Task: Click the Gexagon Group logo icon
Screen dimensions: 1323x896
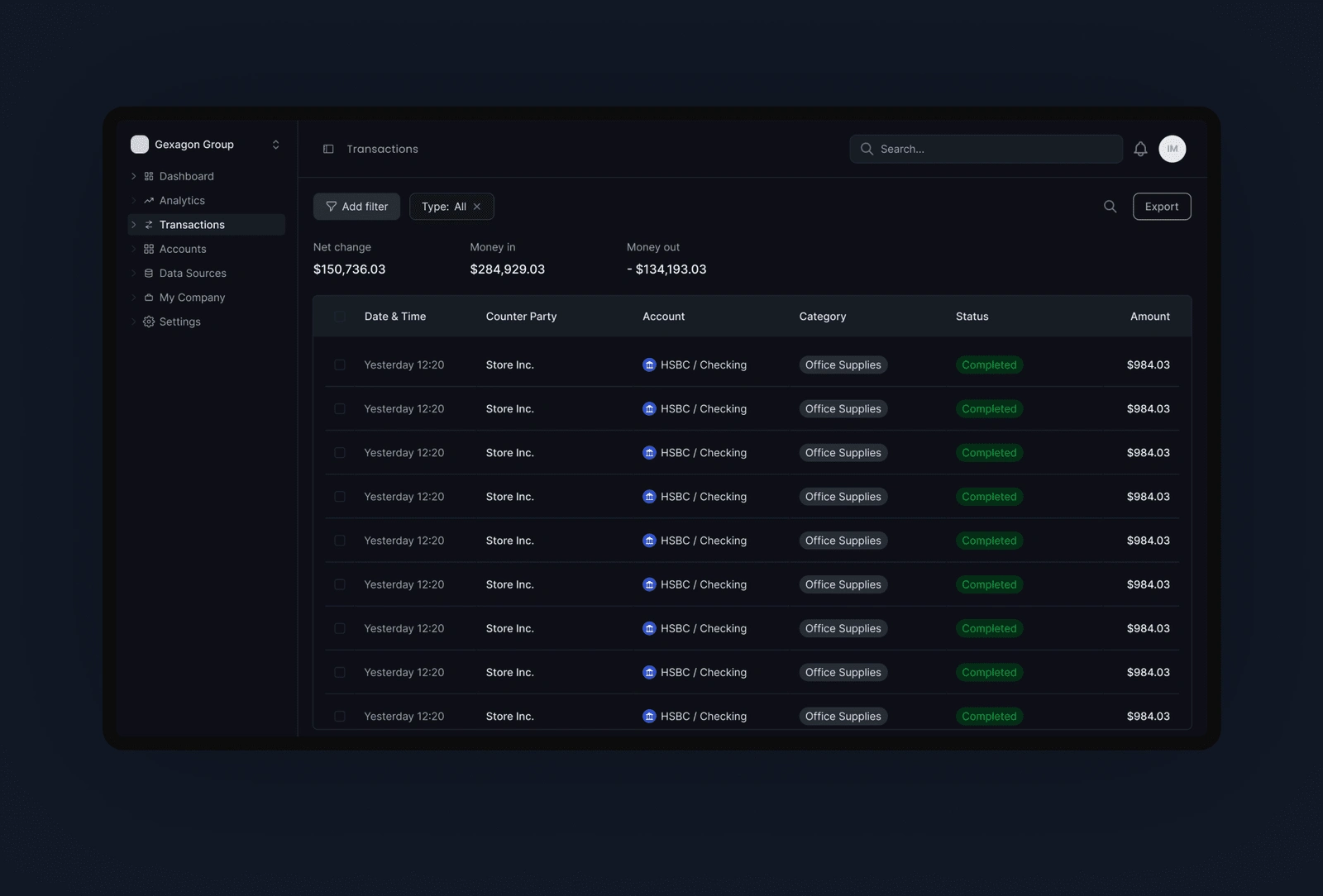Action: pos(140,145)
